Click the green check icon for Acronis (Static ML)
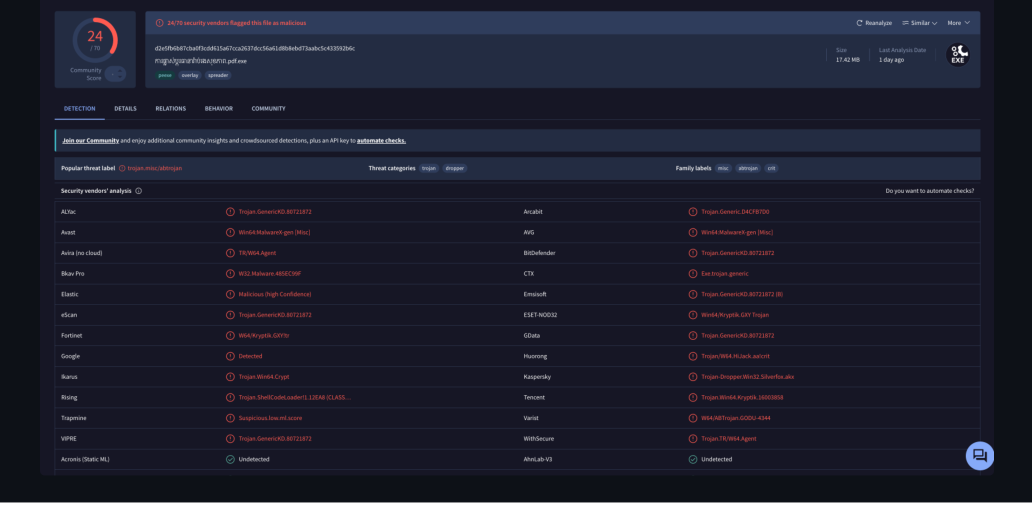 (230, 460)
